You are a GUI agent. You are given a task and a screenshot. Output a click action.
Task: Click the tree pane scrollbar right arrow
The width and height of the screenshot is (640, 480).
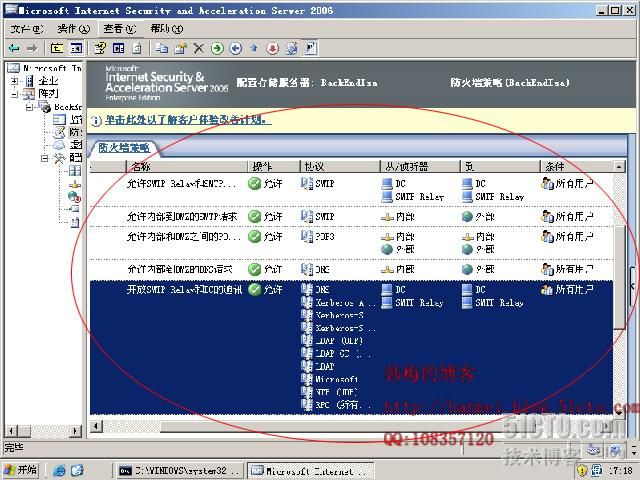[x=75, y=431]
